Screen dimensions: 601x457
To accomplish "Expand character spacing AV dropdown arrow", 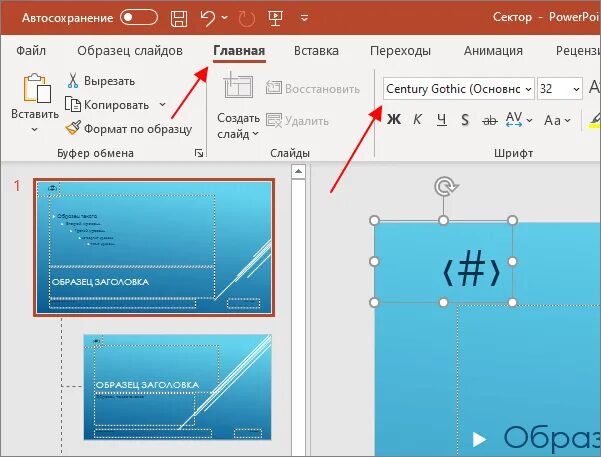I will point(529,120).
